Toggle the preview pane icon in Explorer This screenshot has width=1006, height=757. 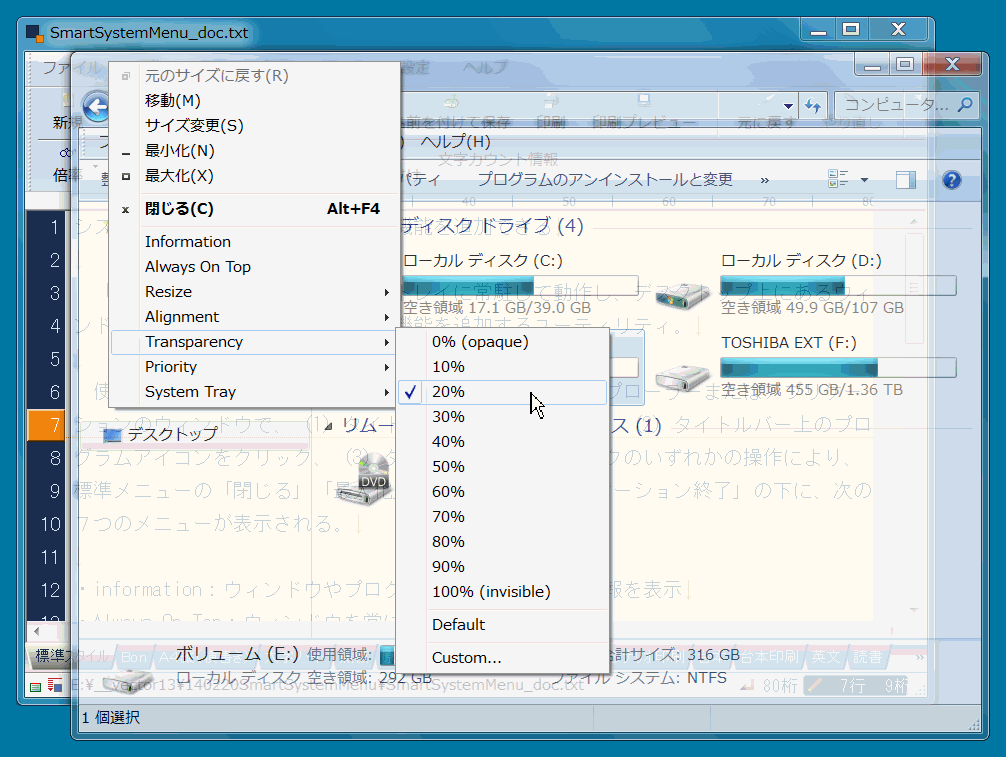coord(905,180)
